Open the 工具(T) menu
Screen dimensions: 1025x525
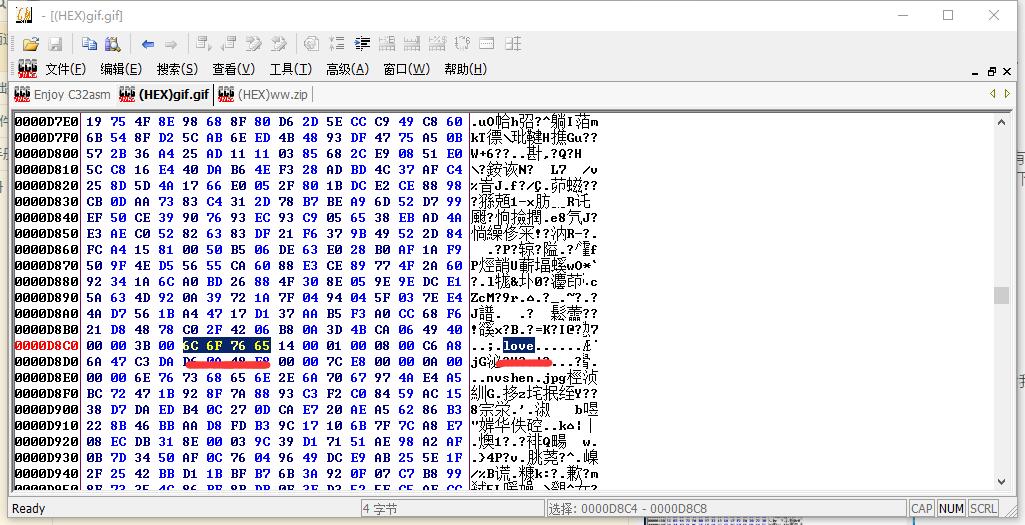[x=290, y=69]
